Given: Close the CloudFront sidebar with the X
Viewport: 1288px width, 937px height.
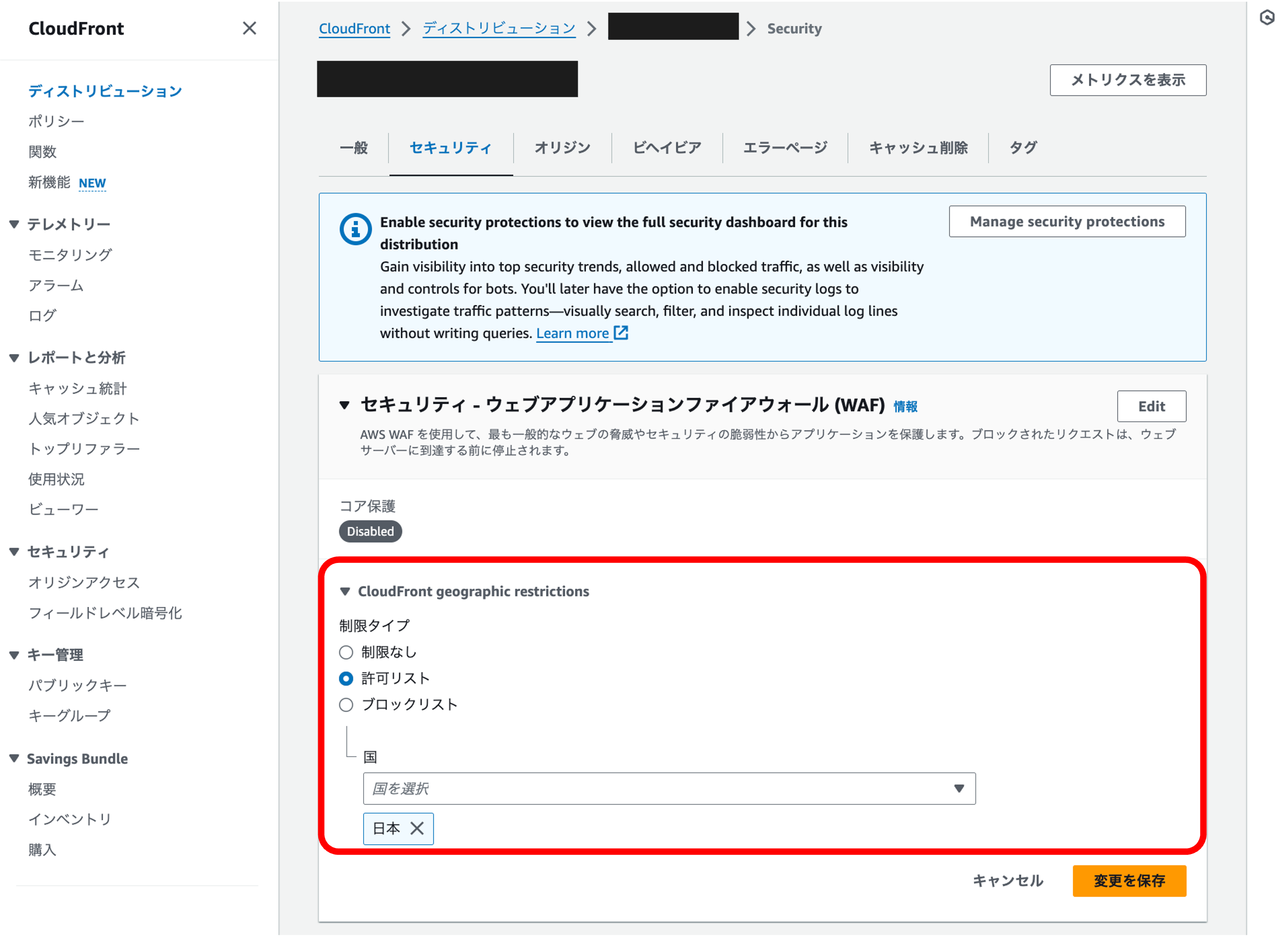Looking at the screenshot, I should [249, 28].
